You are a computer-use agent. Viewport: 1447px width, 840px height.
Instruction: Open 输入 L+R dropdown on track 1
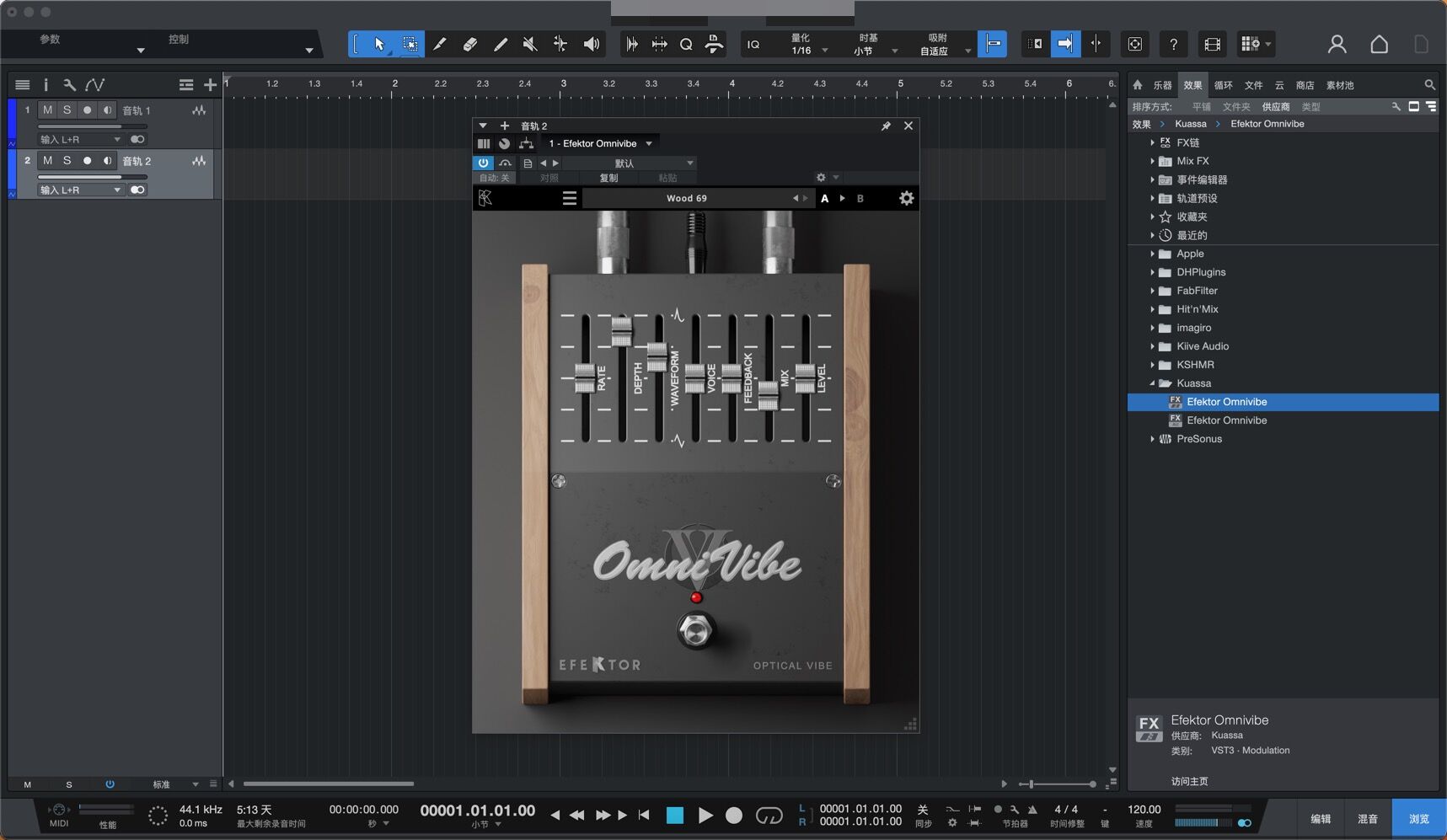(80, 140)
